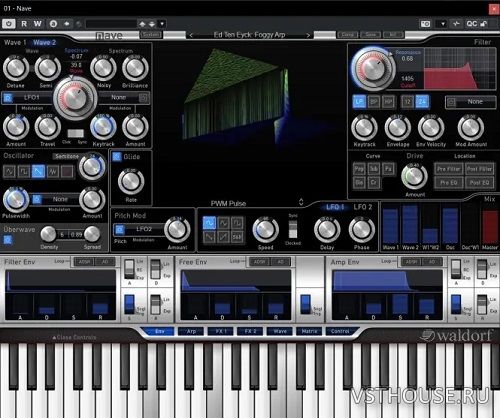The image size is (500, 418).
Task: Switch to the Env page tab
Action: [x=160, y=331]
